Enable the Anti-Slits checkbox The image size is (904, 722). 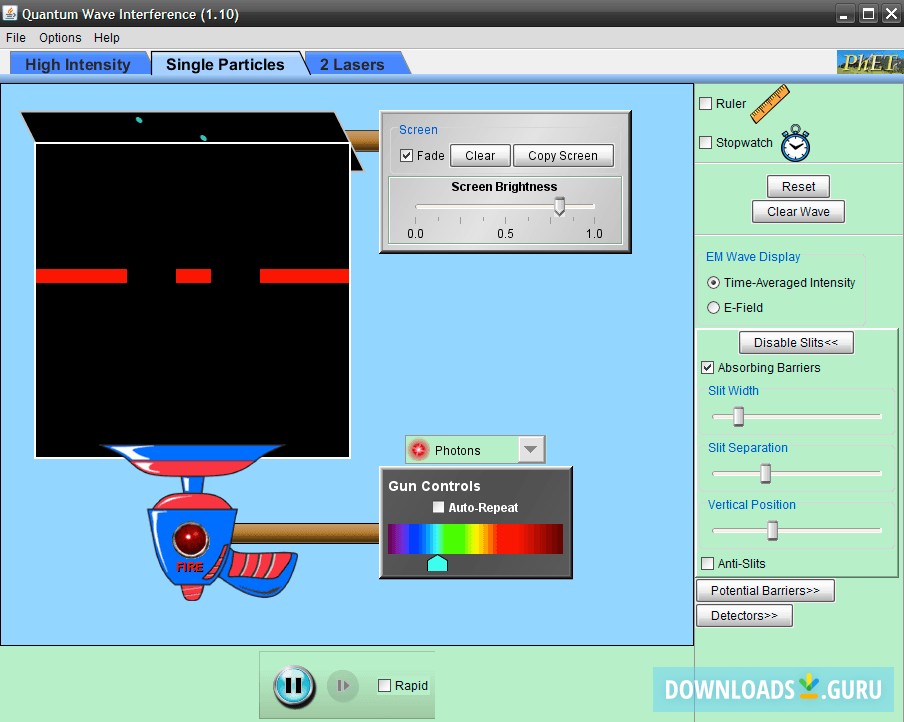[x=707, y=563]
